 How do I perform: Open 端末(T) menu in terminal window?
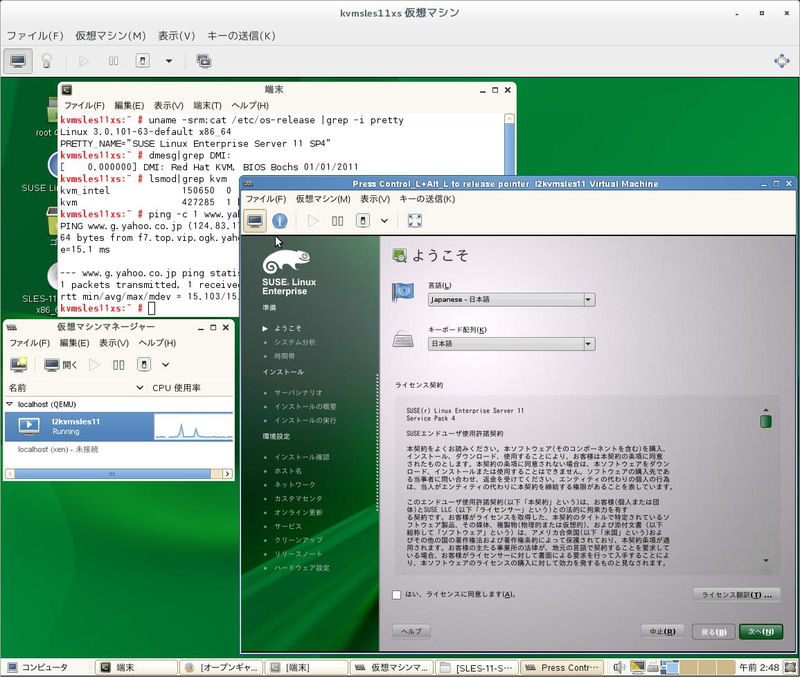coord(207,106)
